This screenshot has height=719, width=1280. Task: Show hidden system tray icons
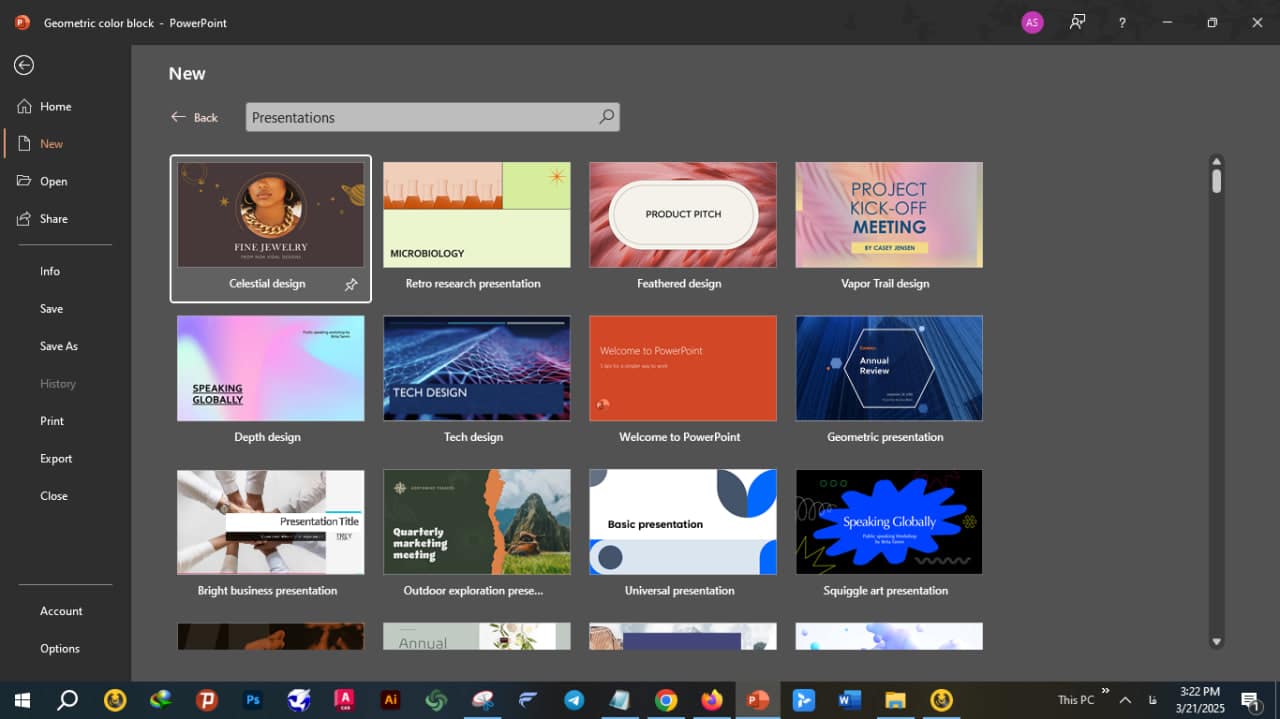tap(1125, 700)
